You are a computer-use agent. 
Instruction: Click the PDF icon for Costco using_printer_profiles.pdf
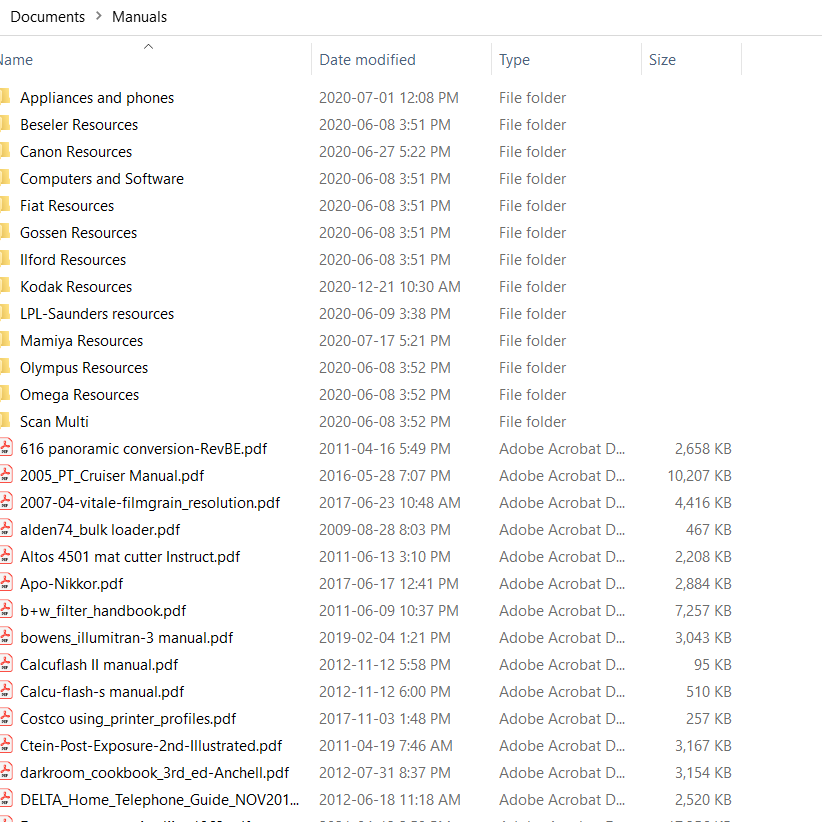pos(6,718)
